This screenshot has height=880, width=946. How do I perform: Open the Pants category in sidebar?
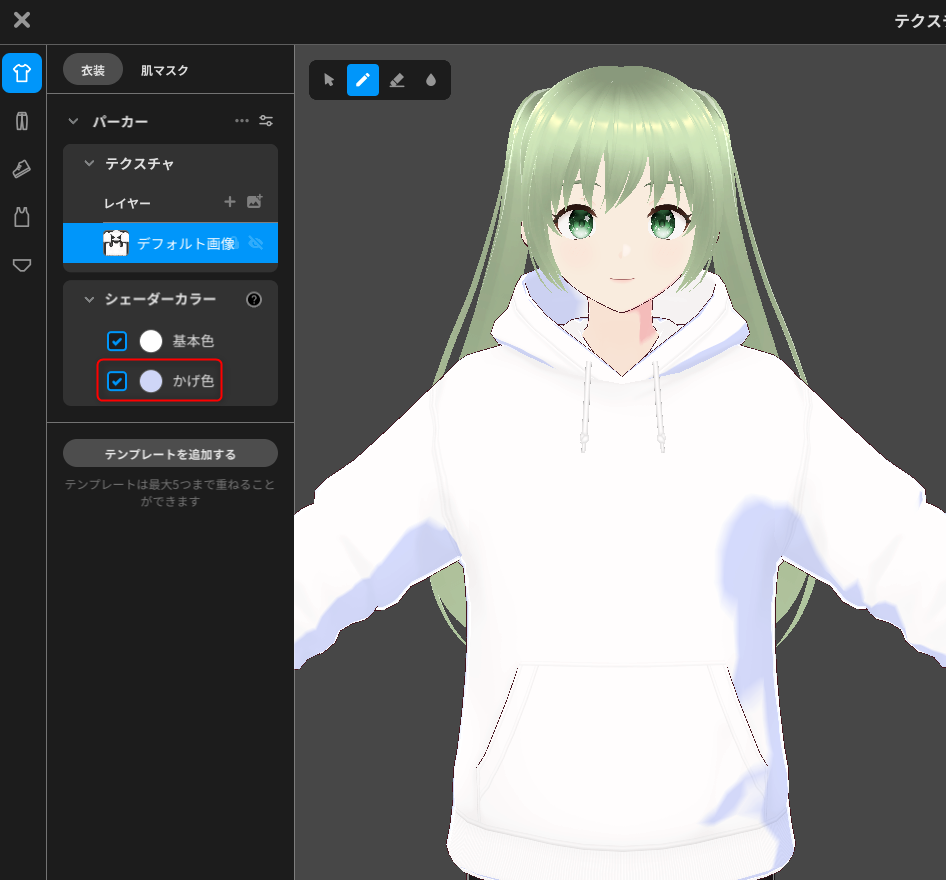coord(22,121)
